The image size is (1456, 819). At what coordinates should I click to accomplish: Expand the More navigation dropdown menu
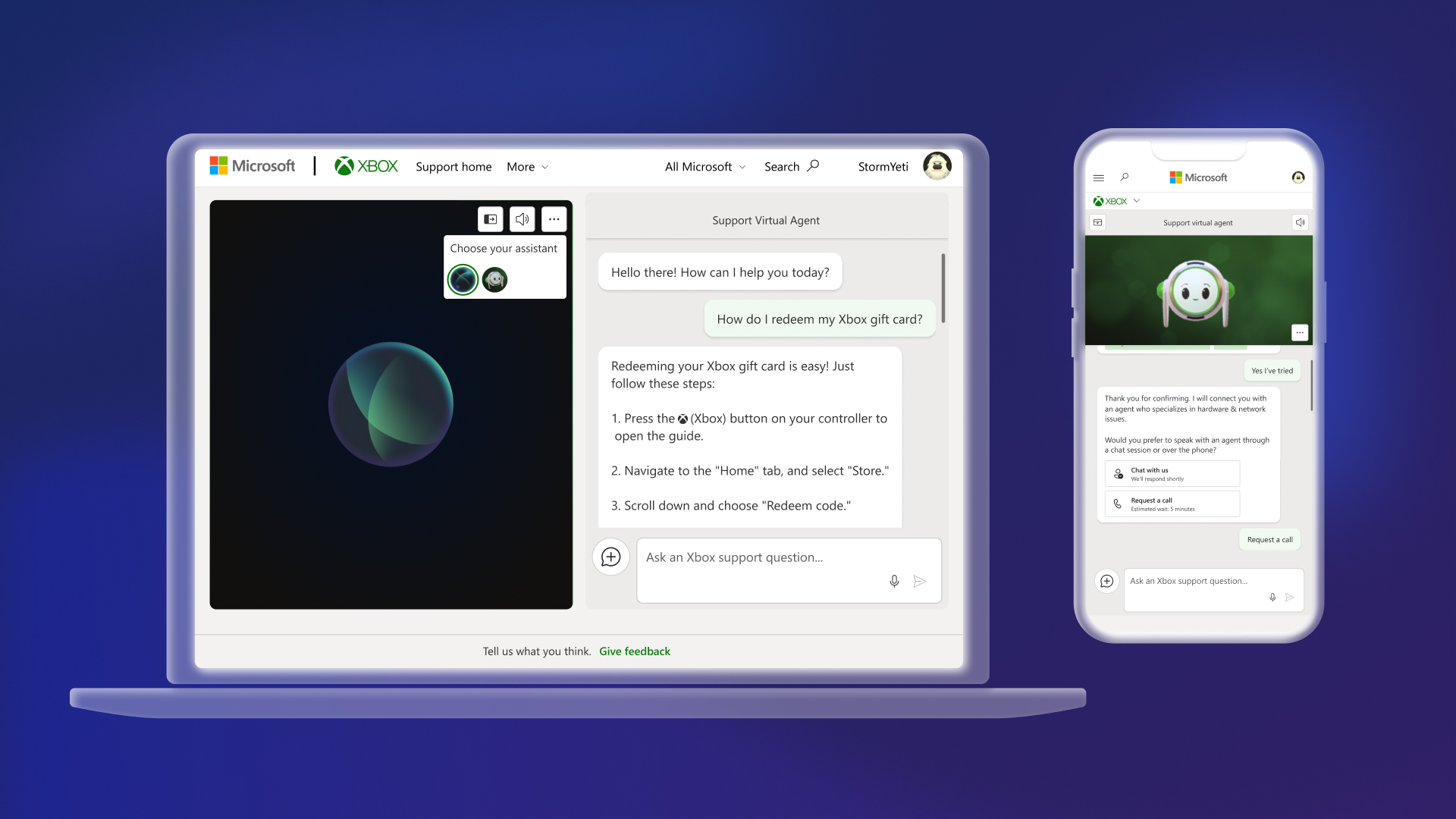click(528, 166)
